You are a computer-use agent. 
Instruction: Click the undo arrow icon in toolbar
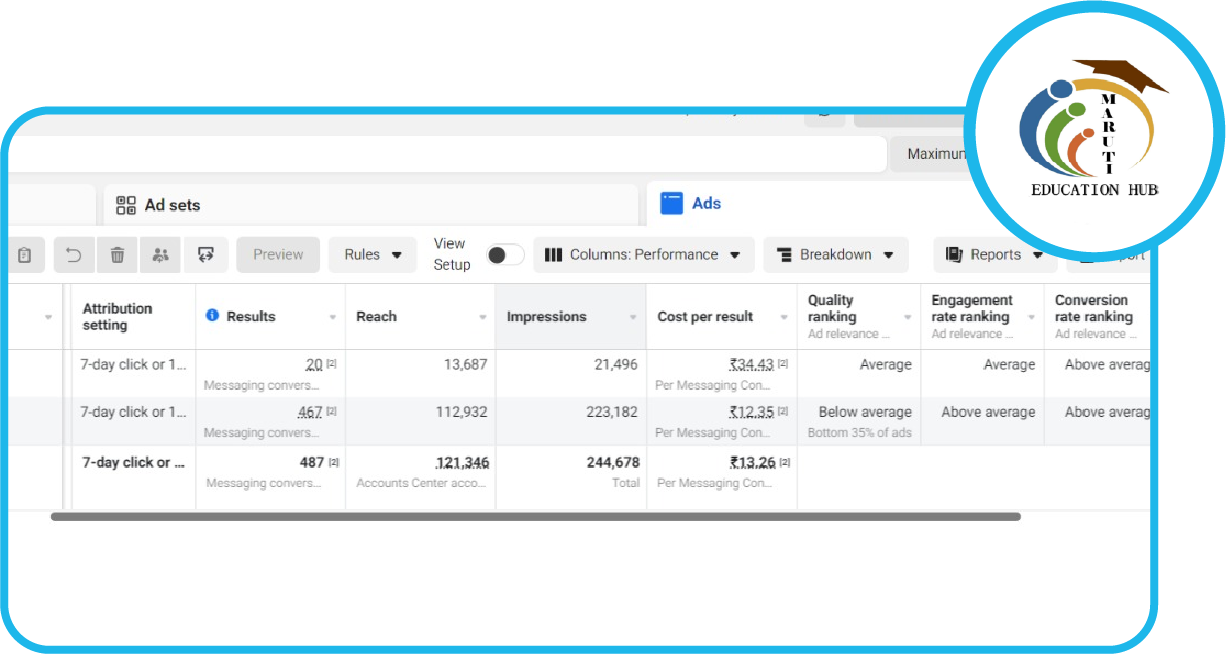click(x=73, y=255)
